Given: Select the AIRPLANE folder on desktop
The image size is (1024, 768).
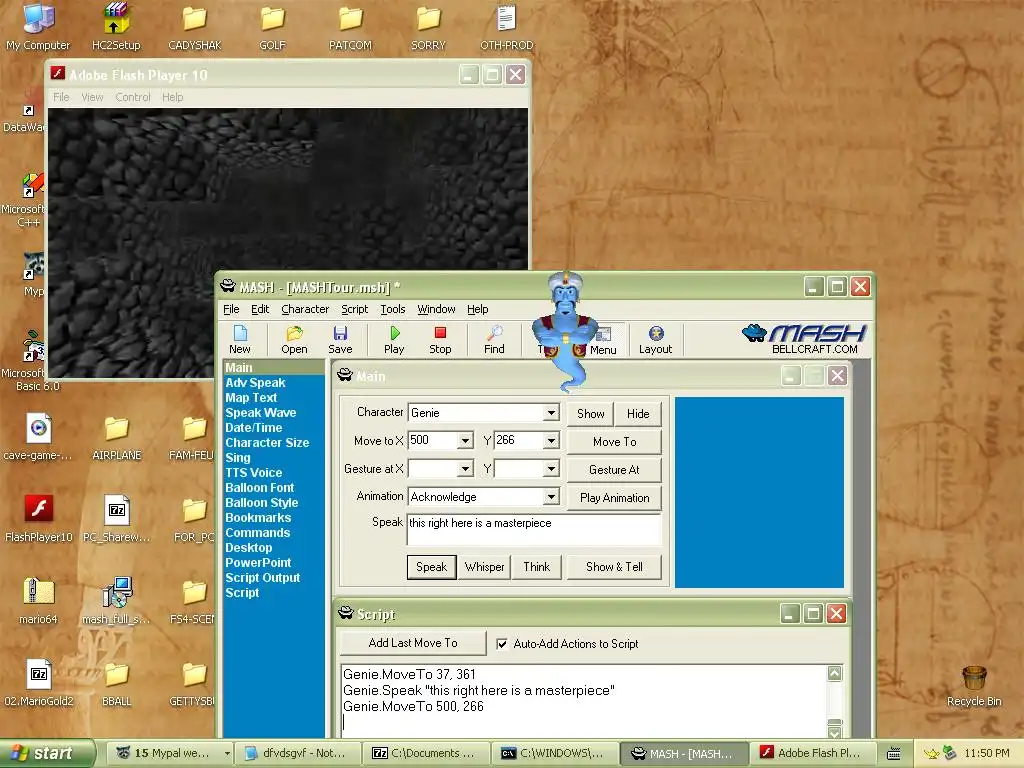Looking at the screenshot, I should [116, 437].
